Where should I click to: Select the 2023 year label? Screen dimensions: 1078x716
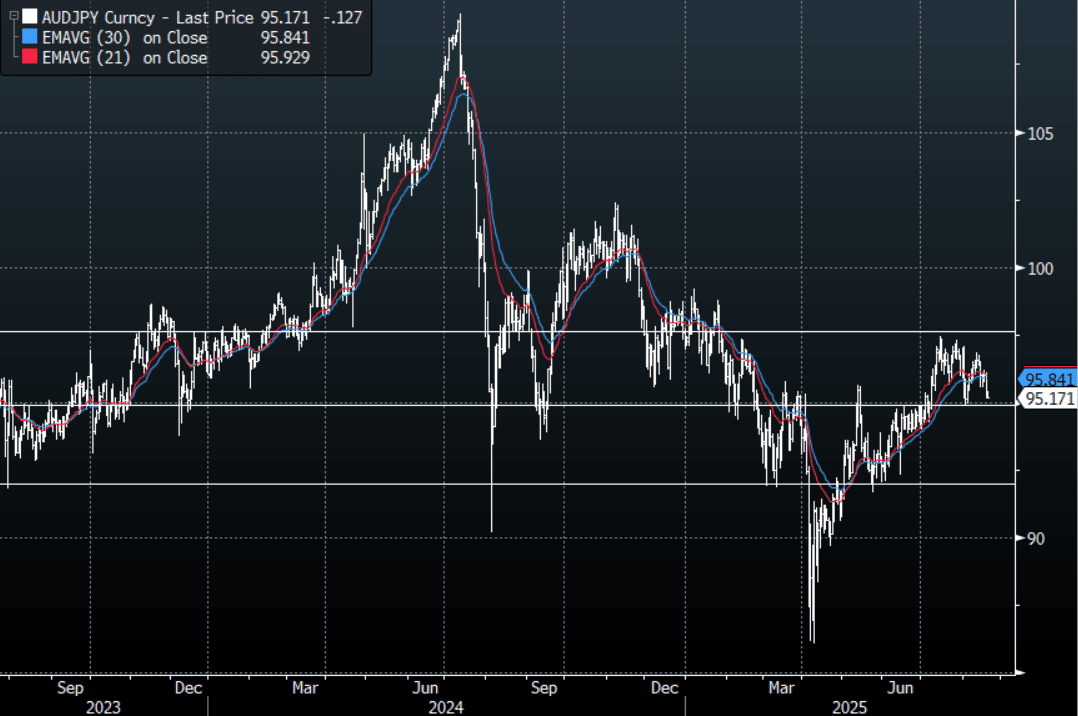click(x=103, y=708)
